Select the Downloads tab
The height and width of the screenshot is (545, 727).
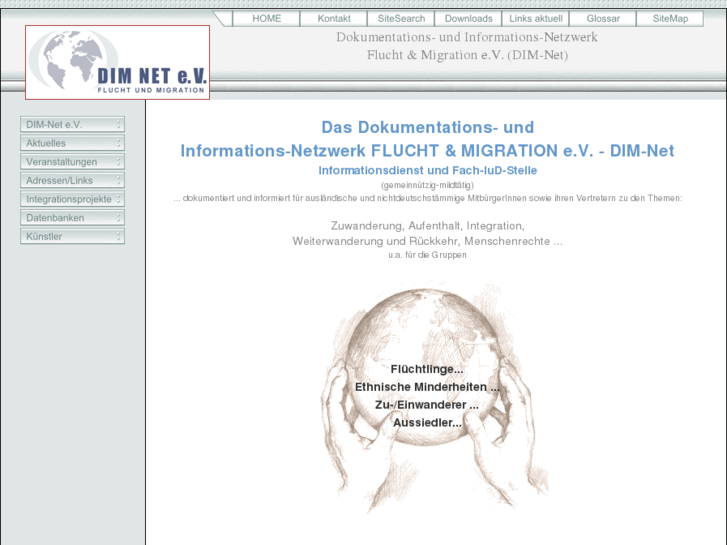468,19
